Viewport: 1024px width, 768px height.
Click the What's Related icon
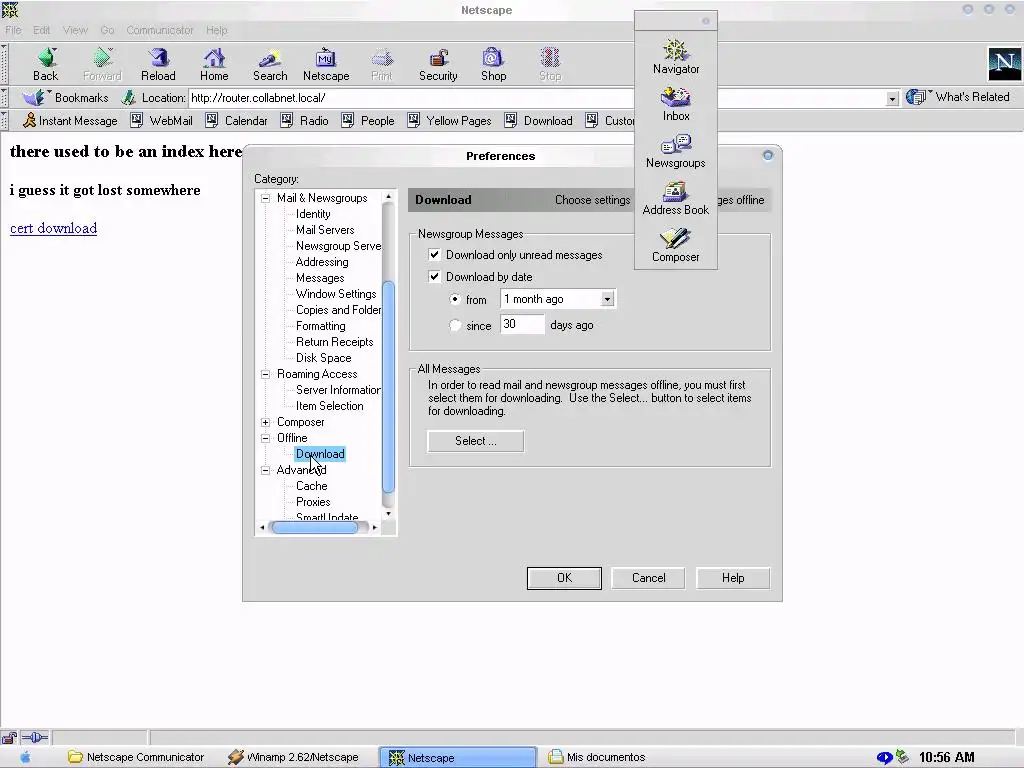click(x=916, y=97)
